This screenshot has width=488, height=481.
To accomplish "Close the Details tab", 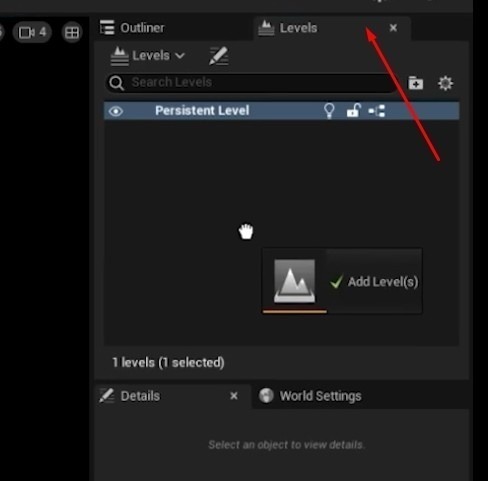I will pyautogui.click(x=234, y=396).
